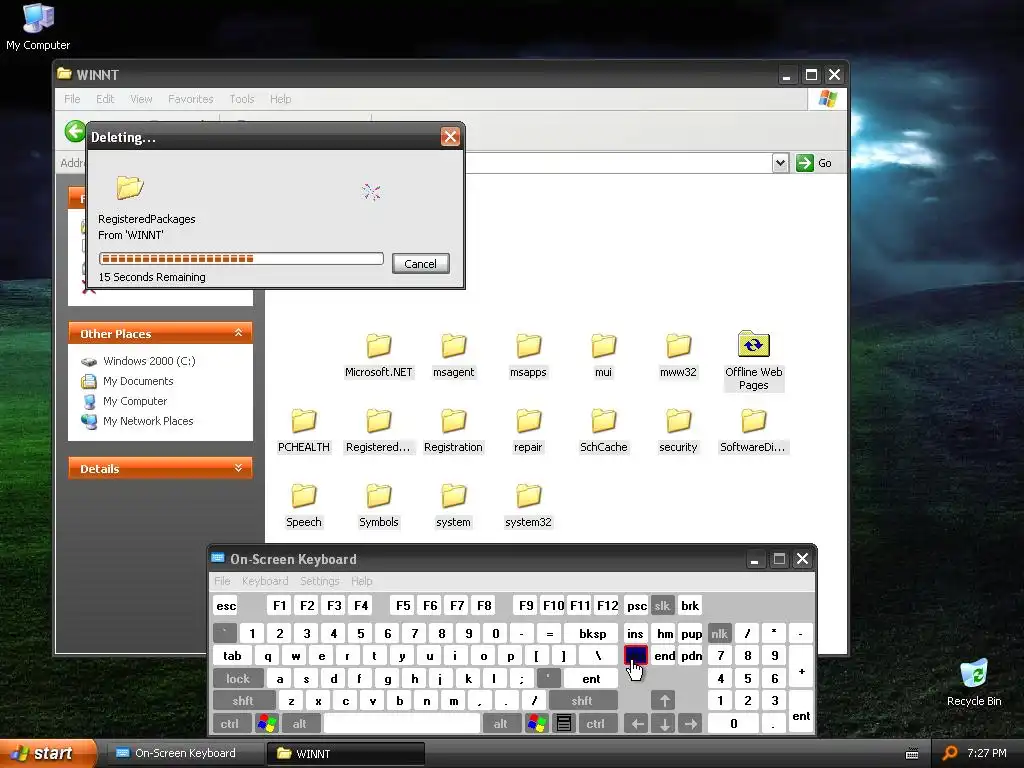Click the down arrow key on keyboard
Screen dimensions: 1024x768
[664, 723]
